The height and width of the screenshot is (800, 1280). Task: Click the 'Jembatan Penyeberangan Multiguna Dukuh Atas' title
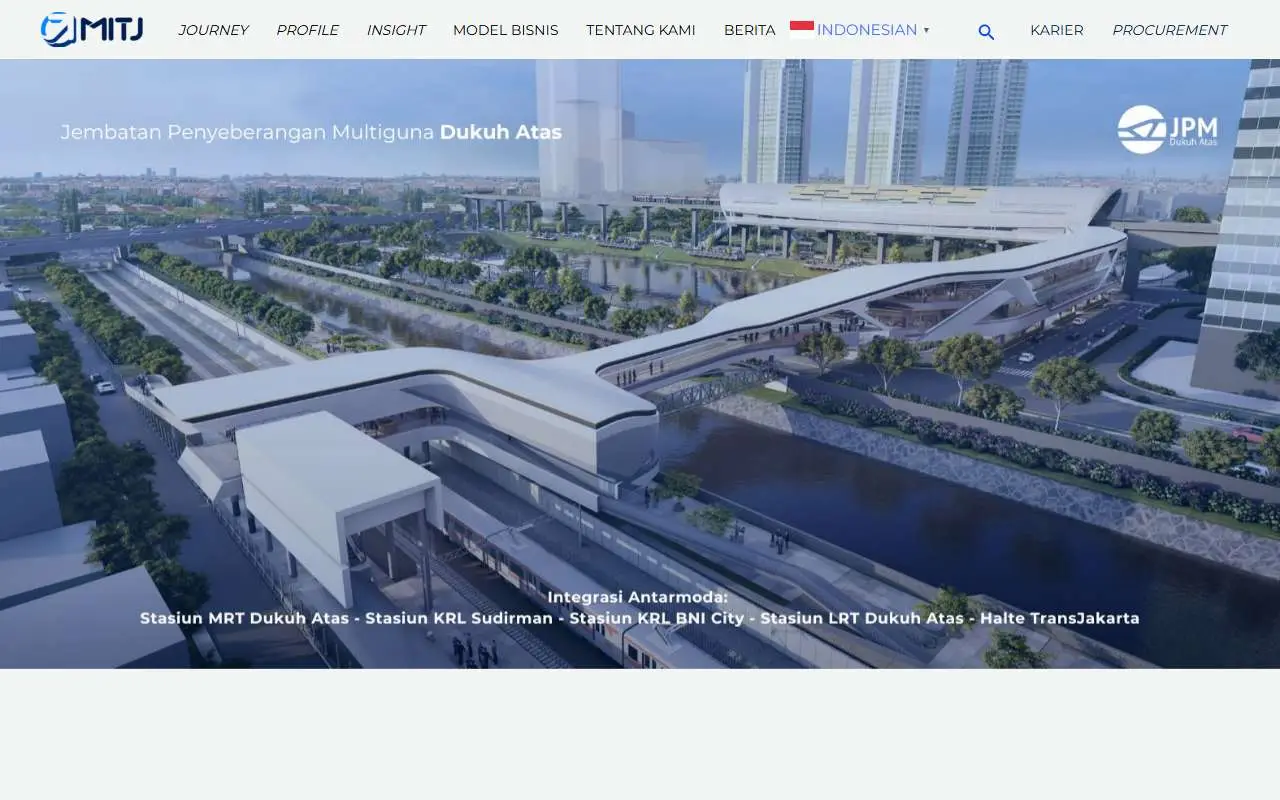click(x=311, y=132)
